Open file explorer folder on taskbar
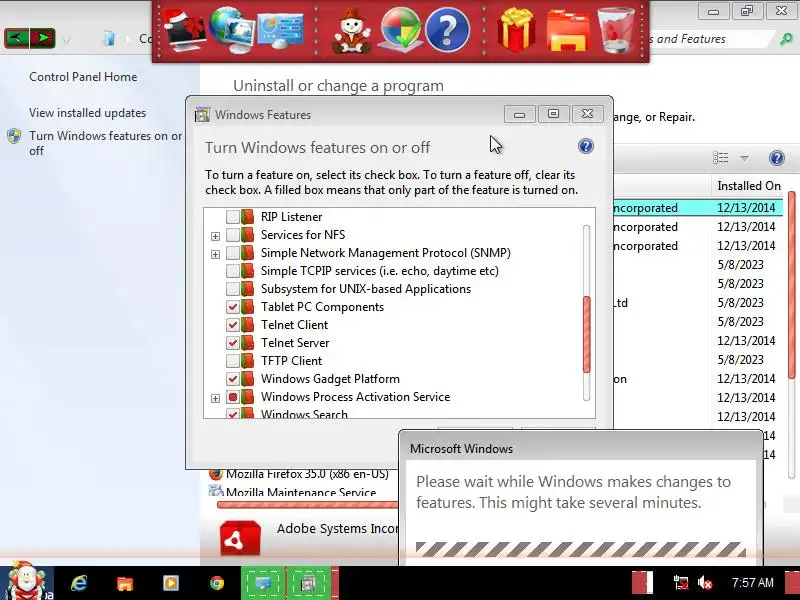The height and width of the screenshot is (600, 800). point(125,583)
